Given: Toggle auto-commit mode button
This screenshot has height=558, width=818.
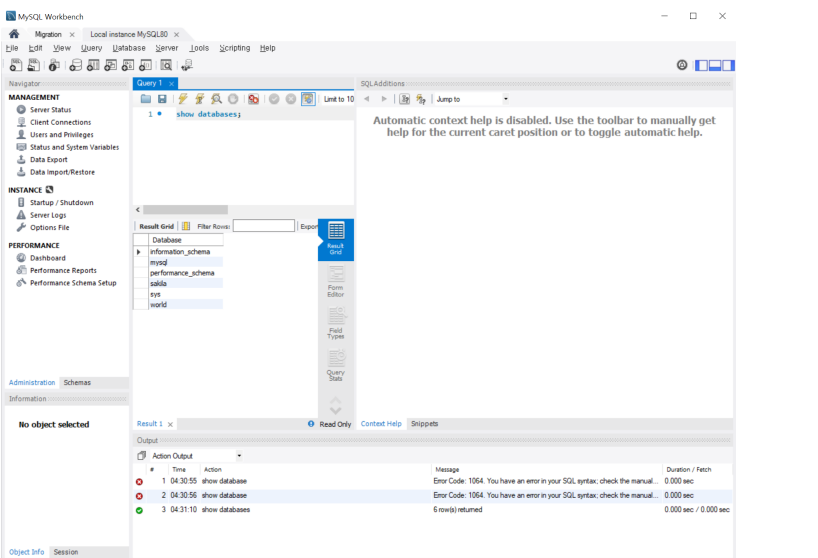Looking at the screenshot, I should pos(308,99).
